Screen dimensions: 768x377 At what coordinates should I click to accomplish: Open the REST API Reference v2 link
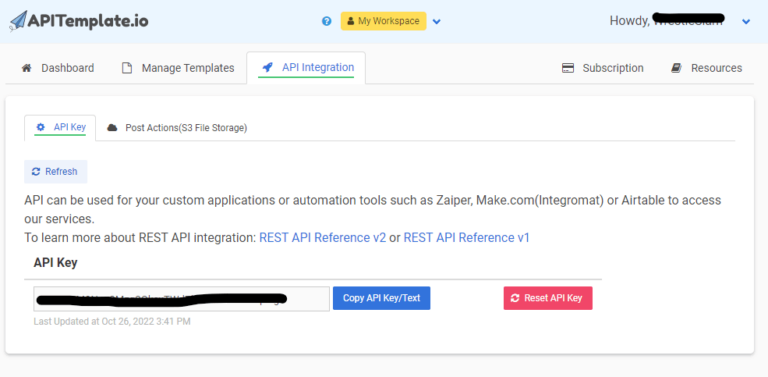(x=322, y=238)
